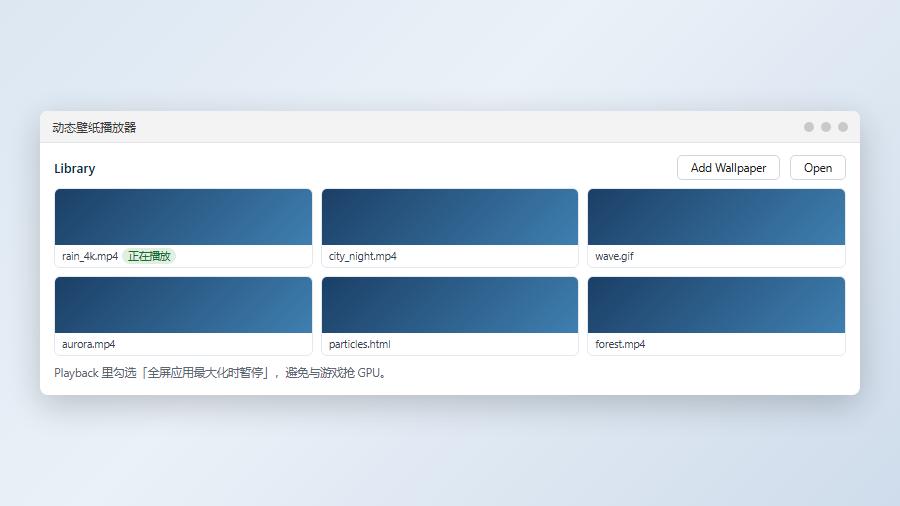Click the city_night.mp4 file name

click(x=363, y=256)
